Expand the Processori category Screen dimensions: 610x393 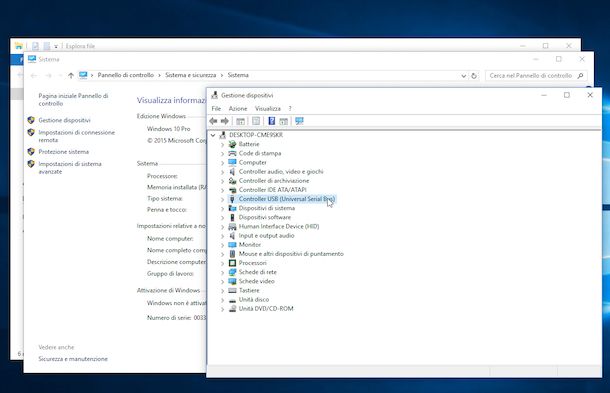click(223, 263)
